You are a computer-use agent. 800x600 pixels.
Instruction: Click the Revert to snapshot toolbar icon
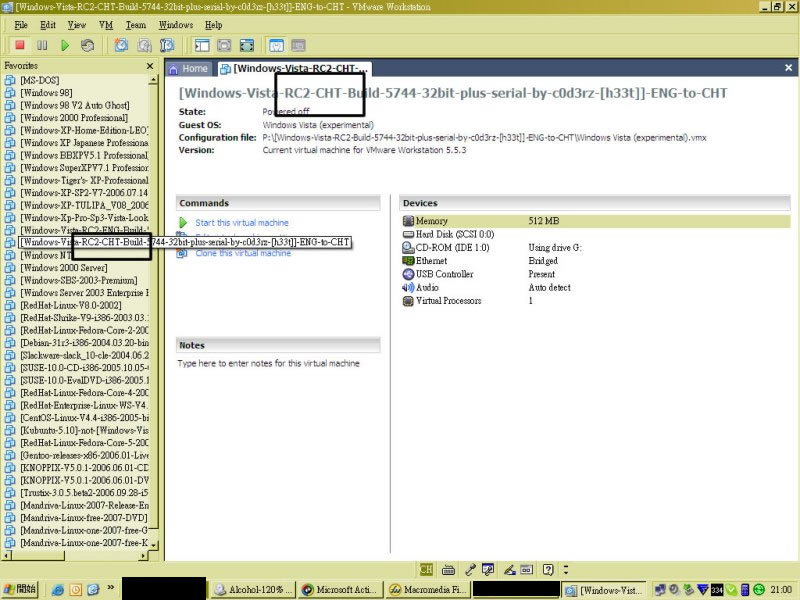click(x=144, y=45)
